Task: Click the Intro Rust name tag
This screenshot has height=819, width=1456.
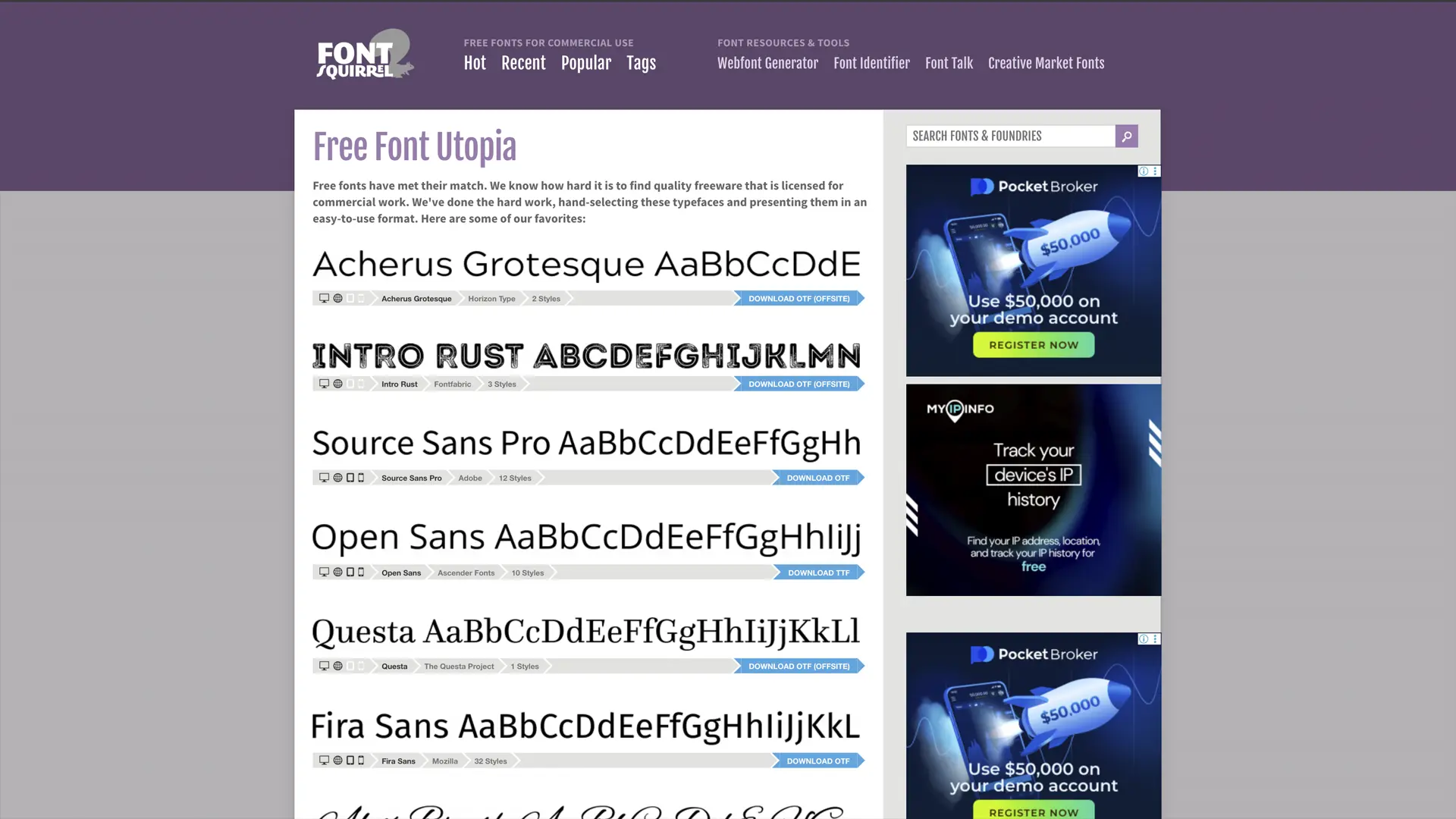Action: [x=399, y=384]
